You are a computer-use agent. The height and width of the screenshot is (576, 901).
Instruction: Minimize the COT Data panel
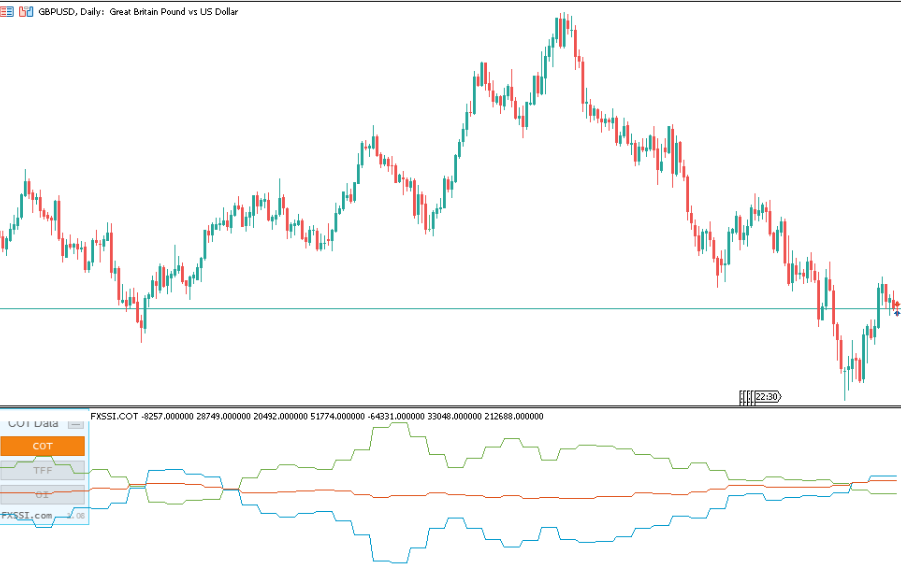[x=75, y=424]
